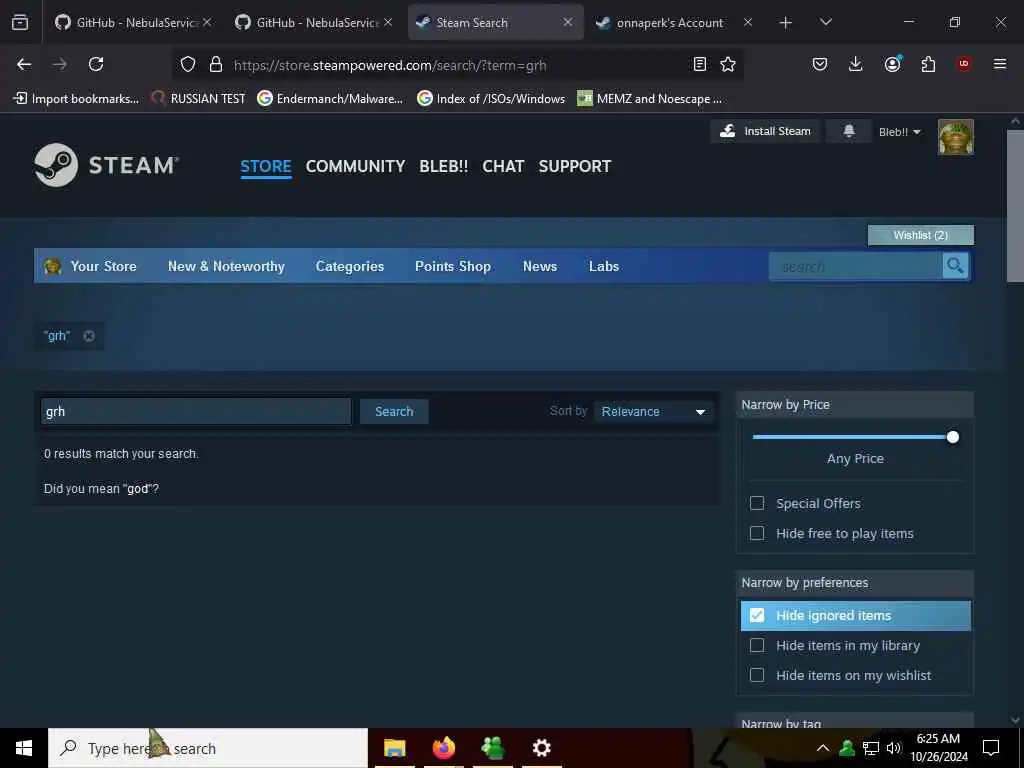Open Categories menu
The image size is (1024, 768).
[350, 266]
